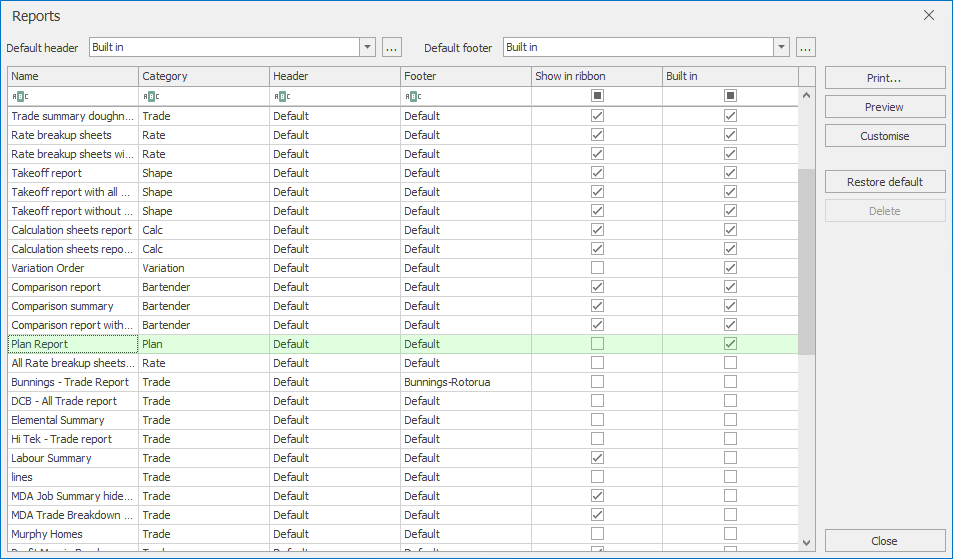Expand the Default header dropdown
953x559 pixels.
[367, 47]
